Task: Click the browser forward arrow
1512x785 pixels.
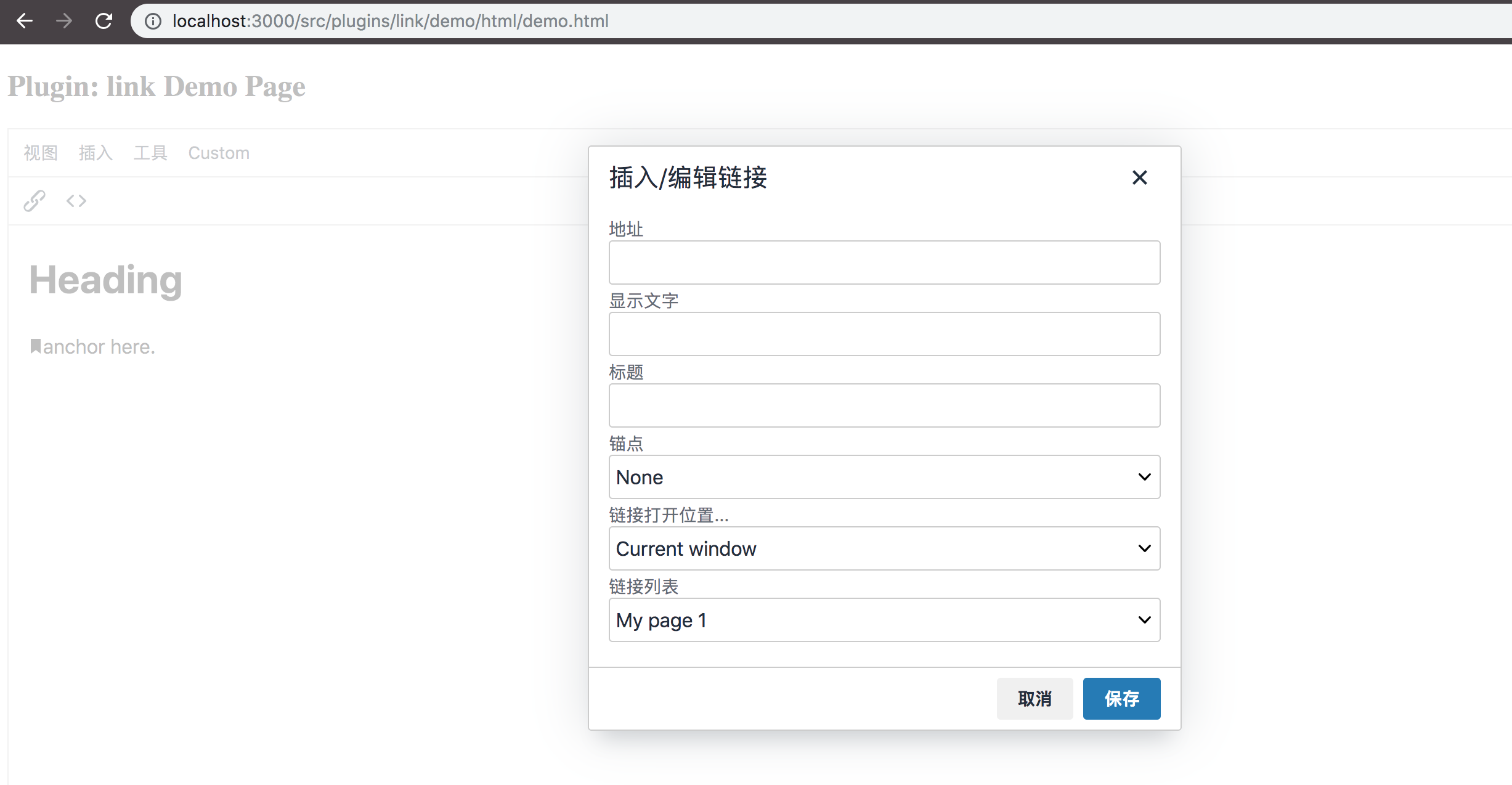Action: [64, 21]
